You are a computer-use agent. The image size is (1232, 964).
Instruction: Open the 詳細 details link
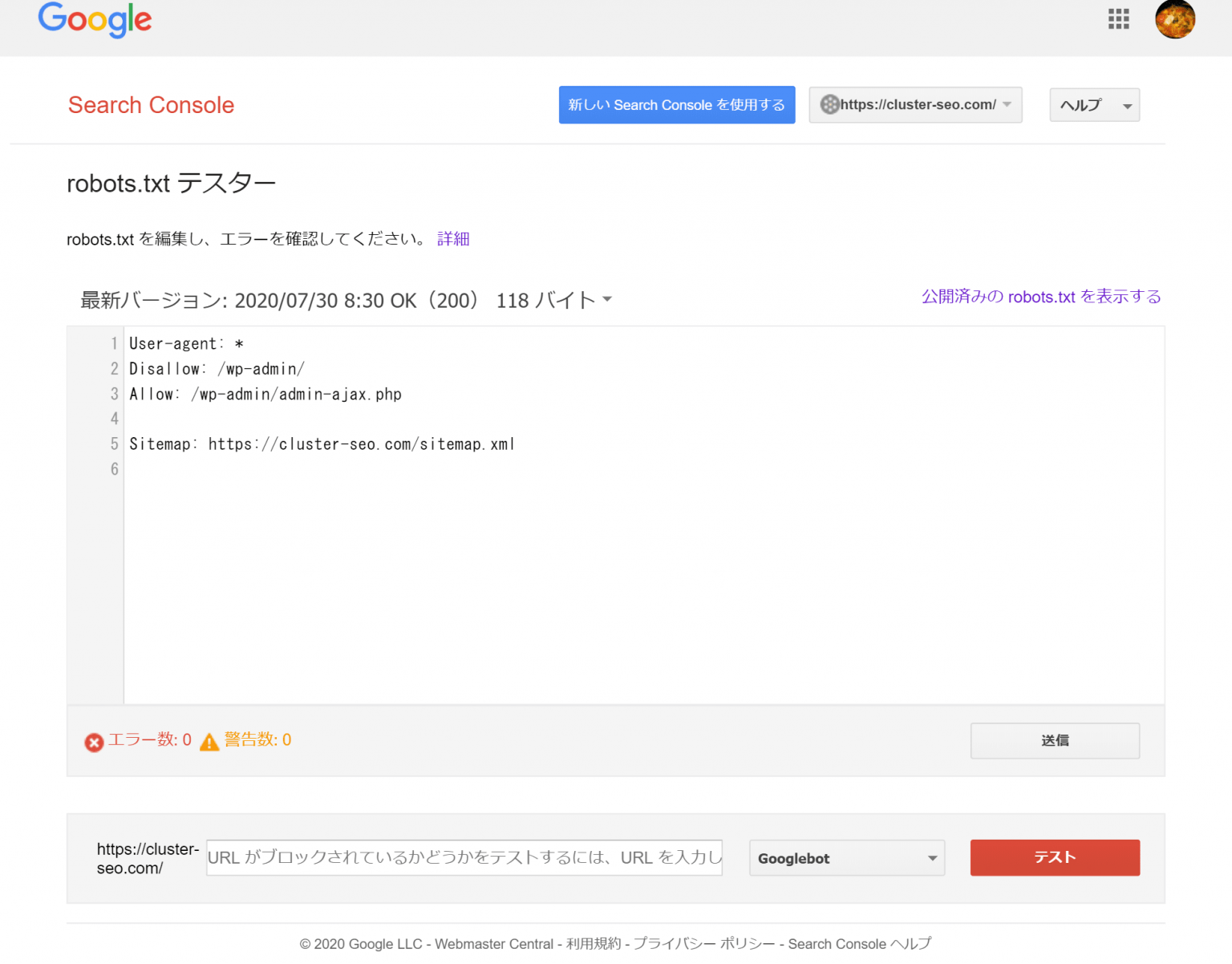pyautogui.click(x=453, y=239)
